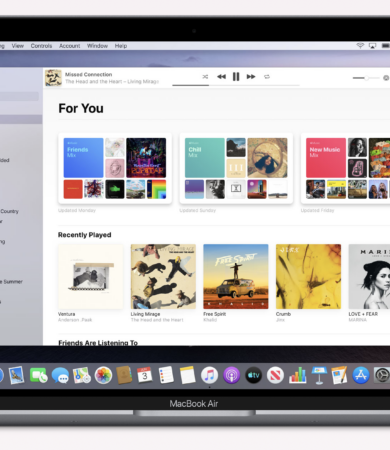Click the now playing album artwork
This screenshot has height=450, width=390.
(x=53, y=78)
